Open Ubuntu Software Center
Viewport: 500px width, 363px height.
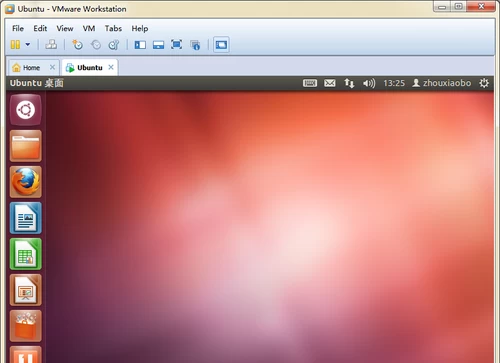(26, 326)
